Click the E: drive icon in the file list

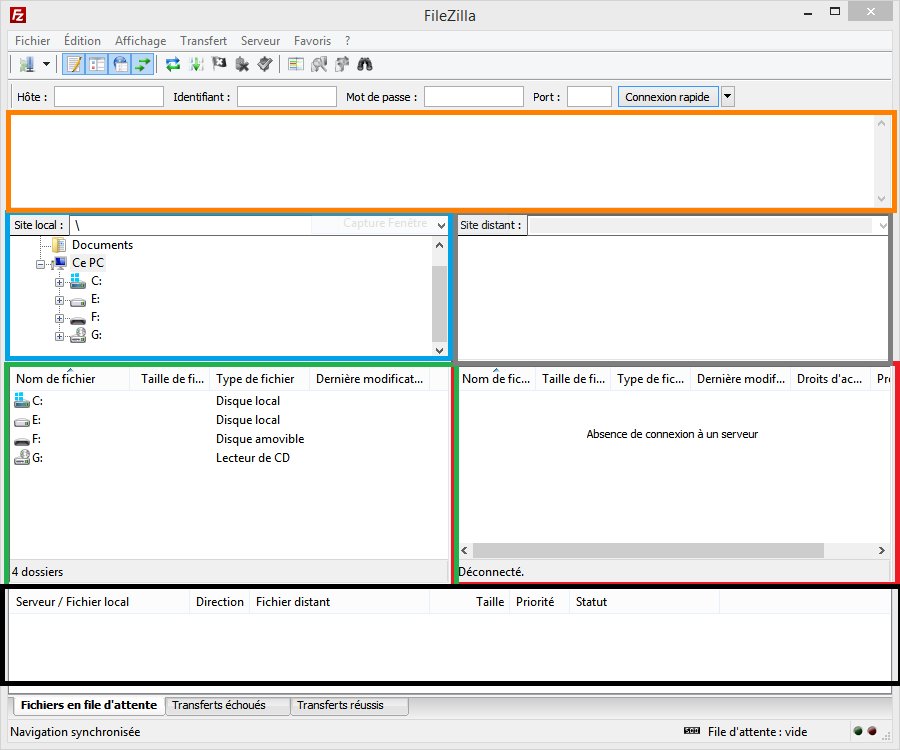coord(22,421)
